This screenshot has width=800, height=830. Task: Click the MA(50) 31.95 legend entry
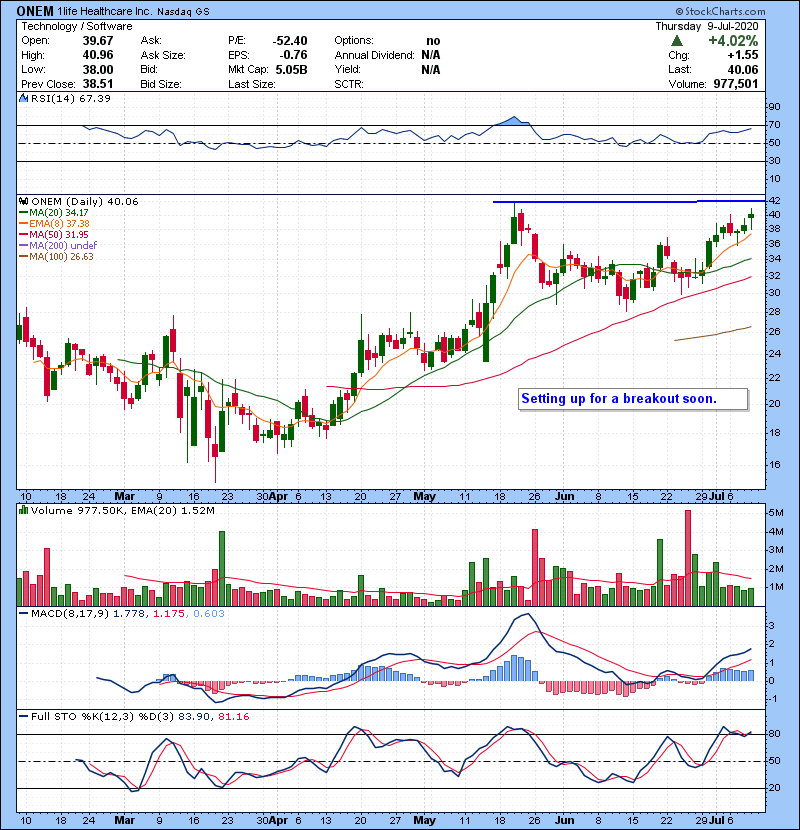54,234
